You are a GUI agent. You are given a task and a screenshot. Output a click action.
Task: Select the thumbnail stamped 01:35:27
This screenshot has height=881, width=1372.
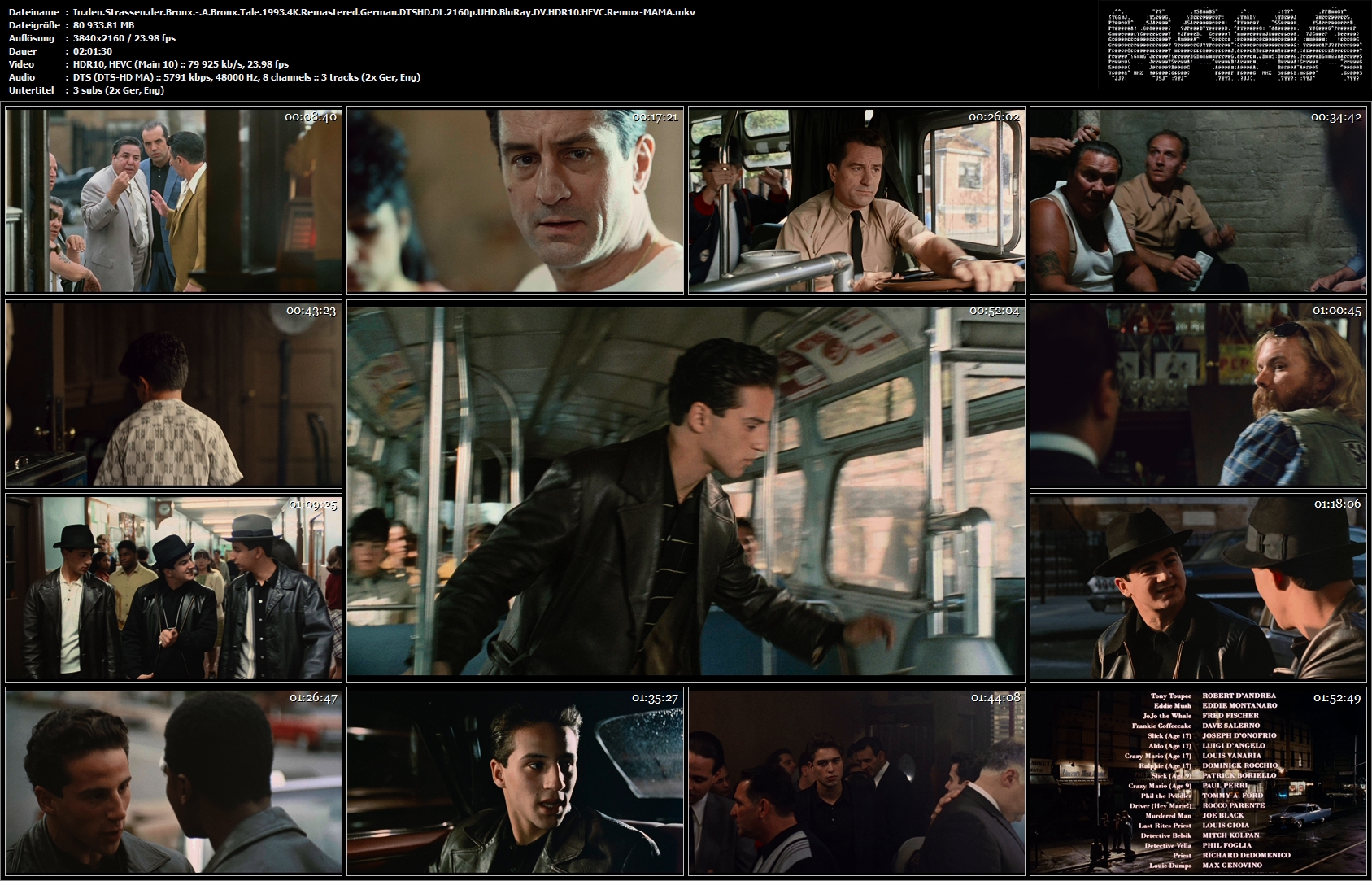(x=515, y=782)
